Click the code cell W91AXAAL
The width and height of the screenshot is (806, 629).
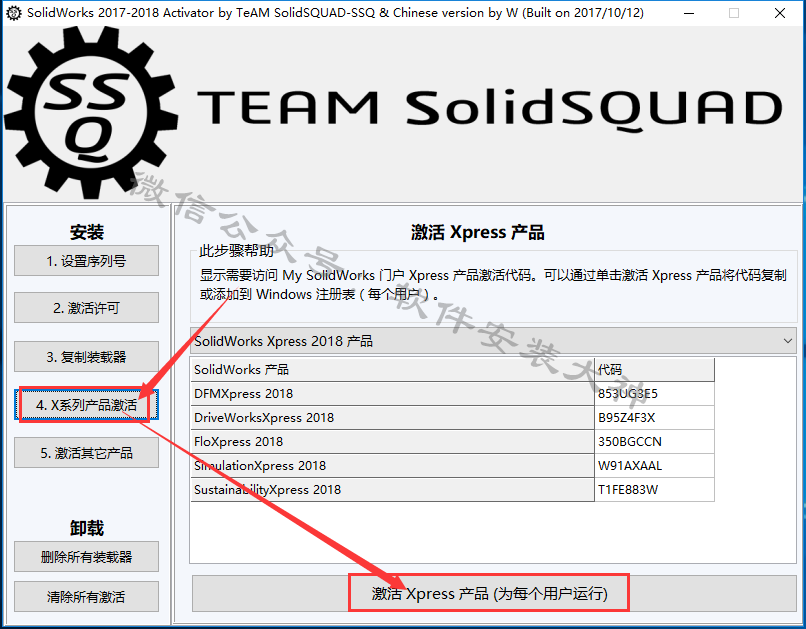click(654, 466)
